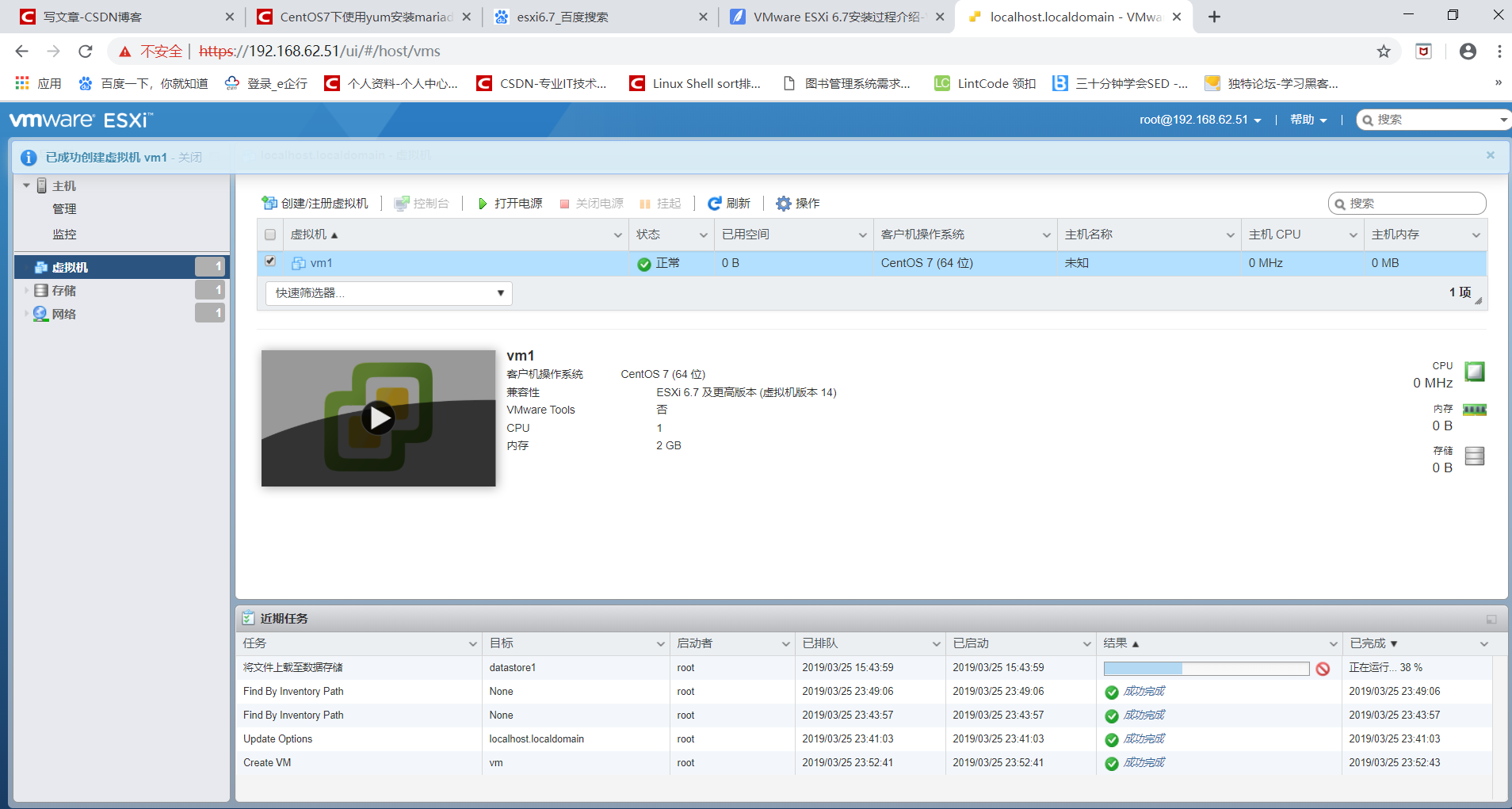1512x809 pixels.
Task: Expand the Network (网络) tree node
Action: click(x=26, y=314)
